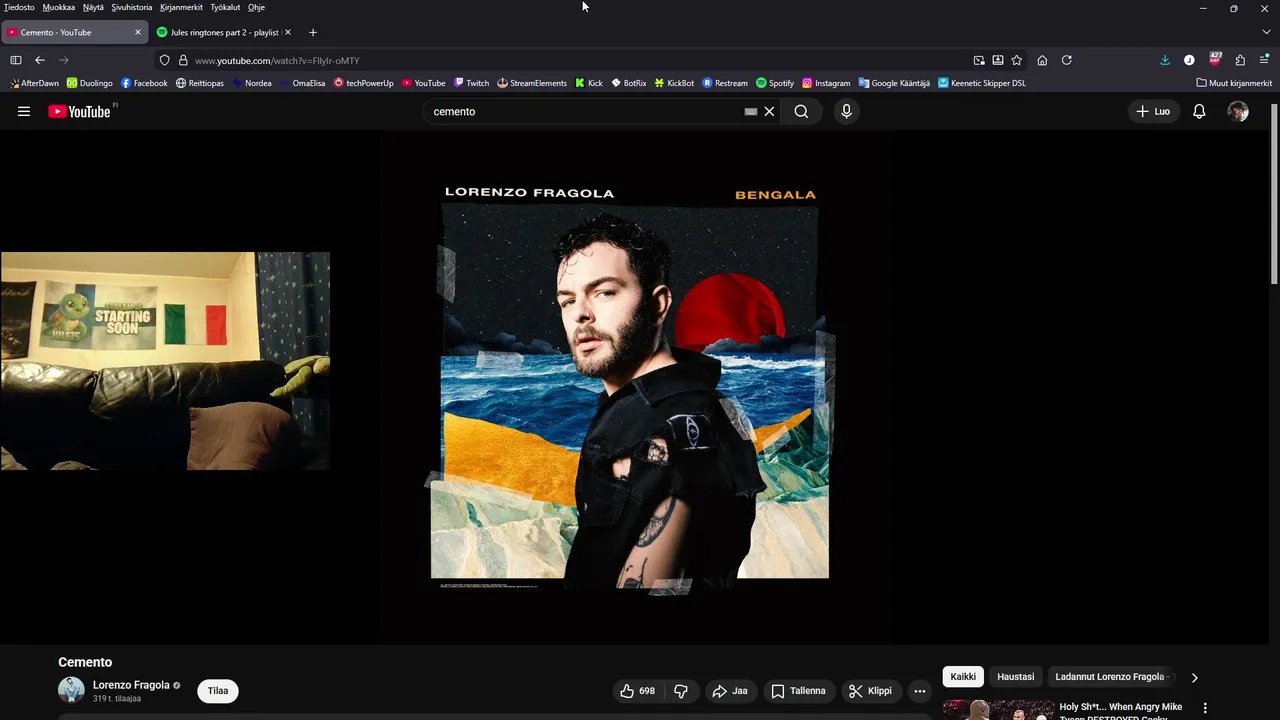The width and height of the screenshot is (1280, 720).
Task: Open the Ohje menu
Action: click(256, 7)
